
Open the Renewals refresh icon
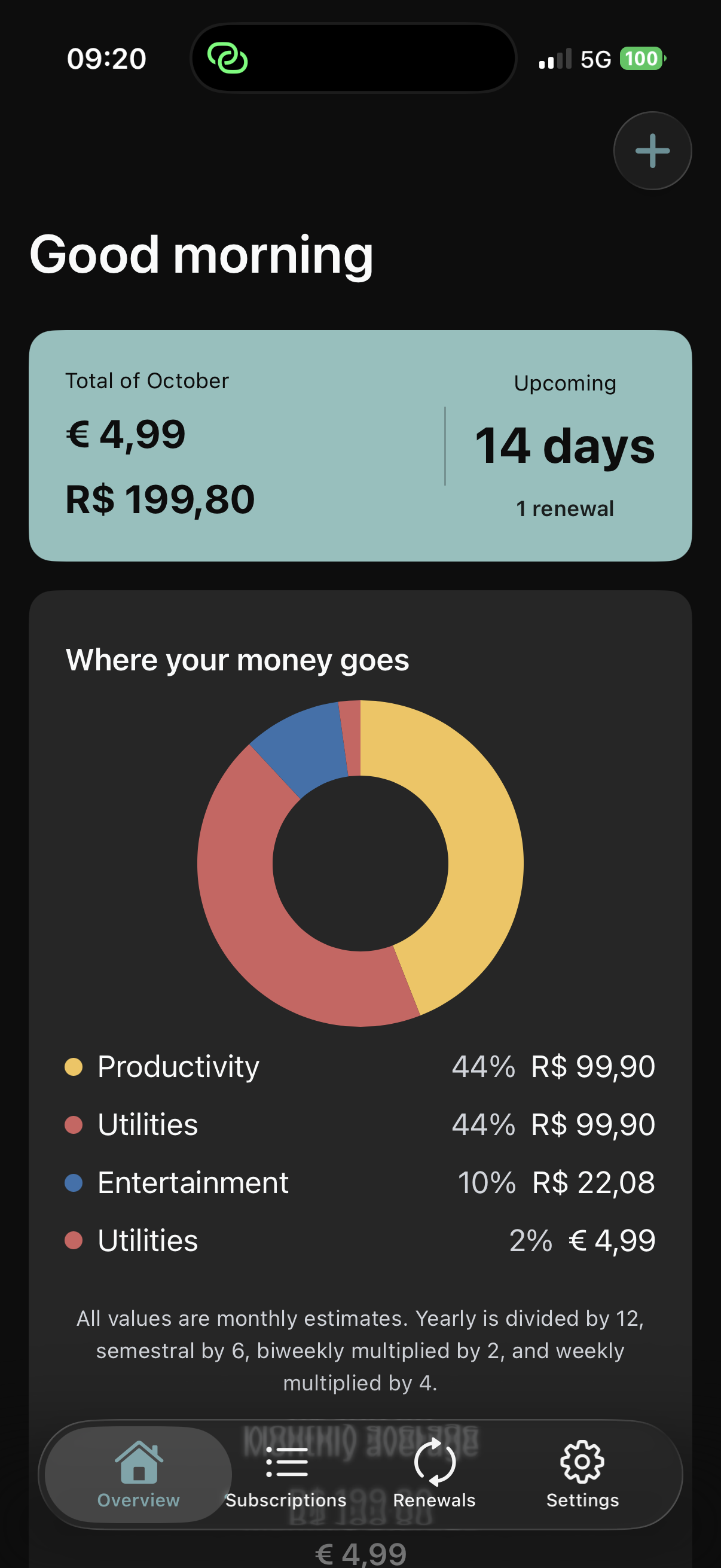(x=434, y=1462)
